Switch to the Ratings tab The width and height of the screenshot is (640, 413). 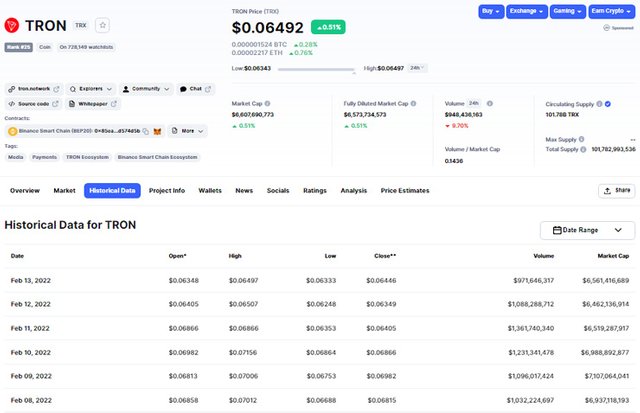(x=315, y=191)
